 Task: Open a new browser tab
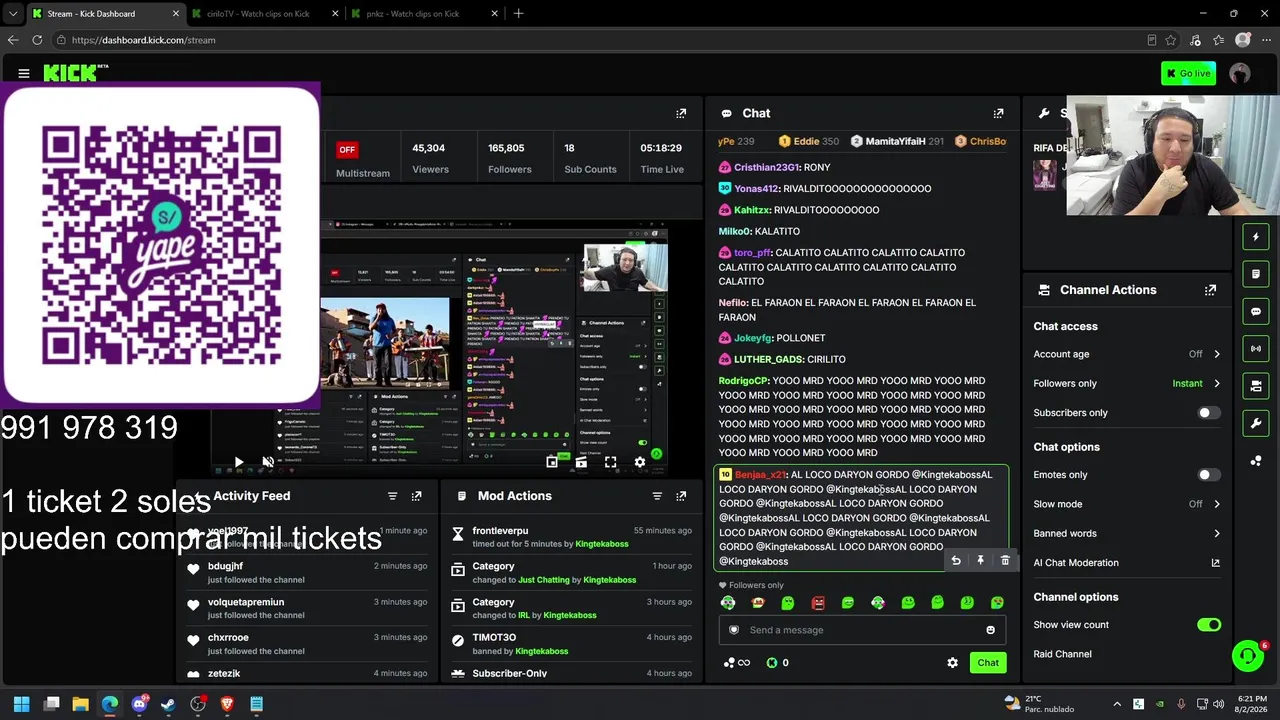coord(518,14)
